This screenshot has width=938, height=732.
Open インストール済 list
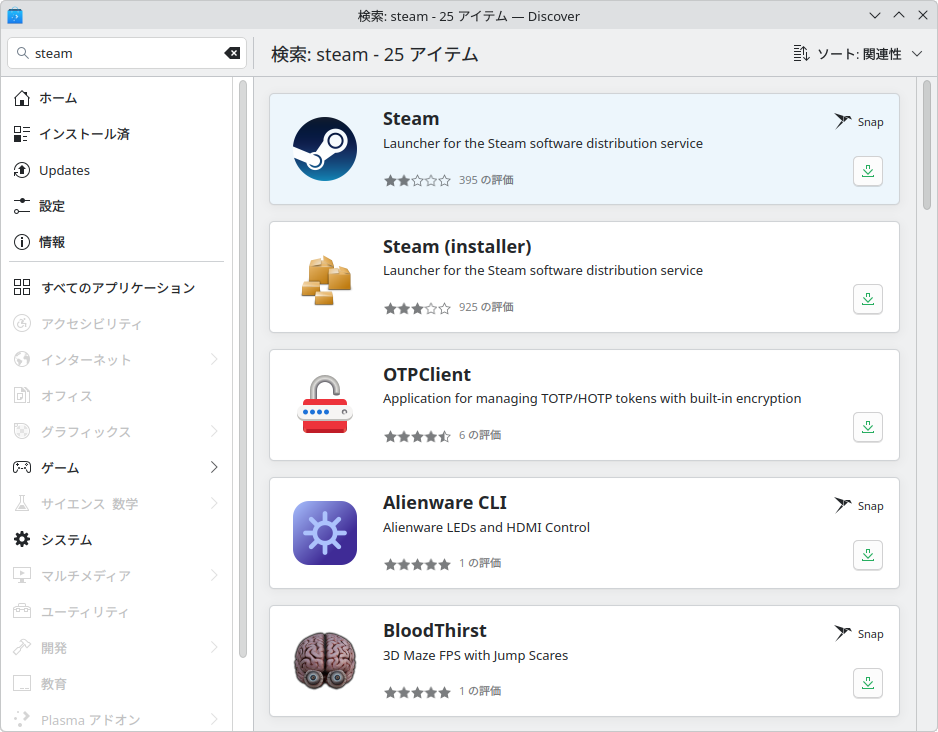(117, 134)
